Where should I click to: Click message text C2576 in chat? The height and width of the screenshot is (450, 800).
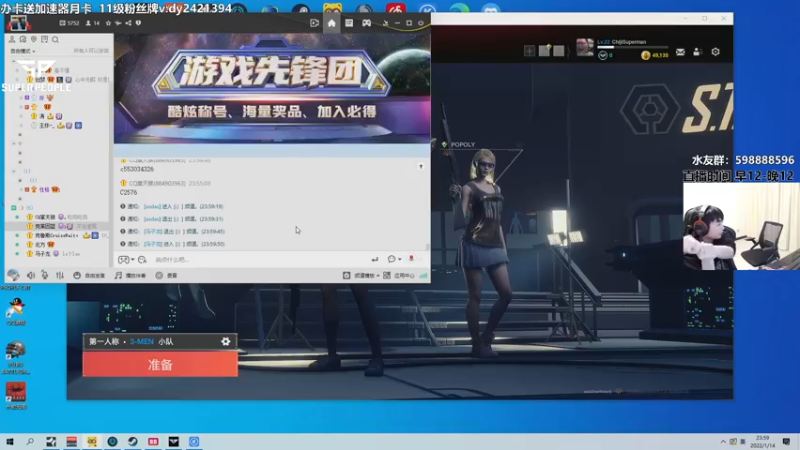[x=128, y=192]
